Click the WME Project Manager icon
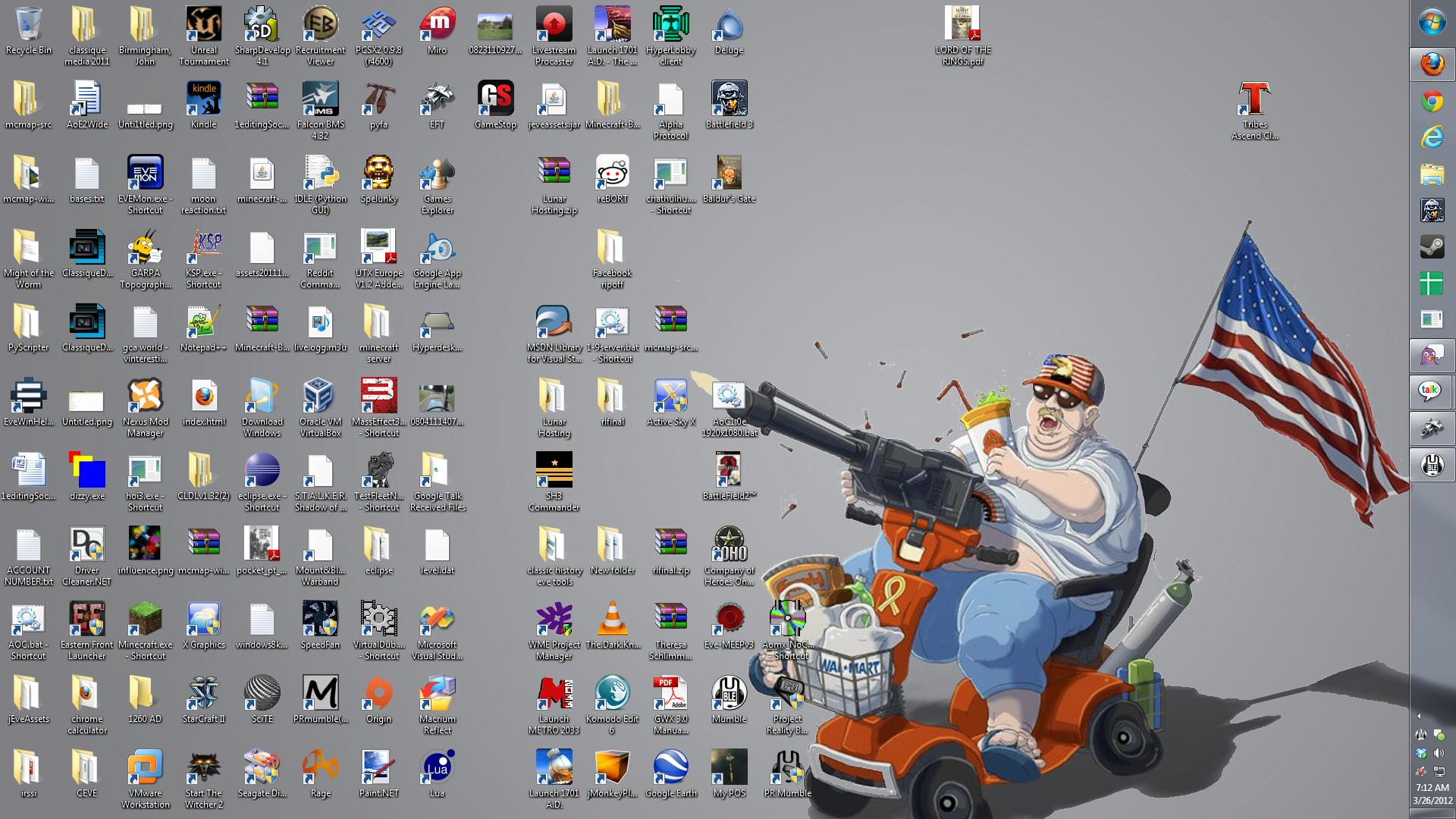The image size is (1456, 819). click(554, 631)
